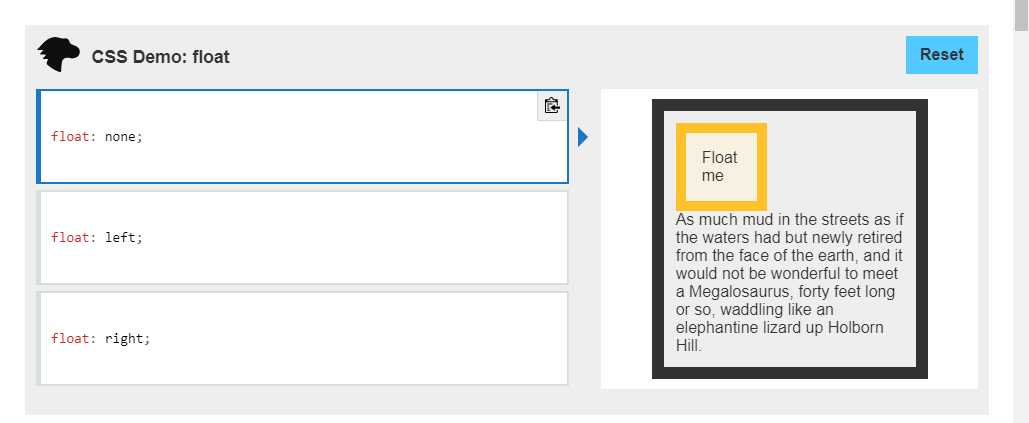Click the red "float" keyword in first choice
The height and width of the screenshot is (423, 1029).
pos(70,137)
